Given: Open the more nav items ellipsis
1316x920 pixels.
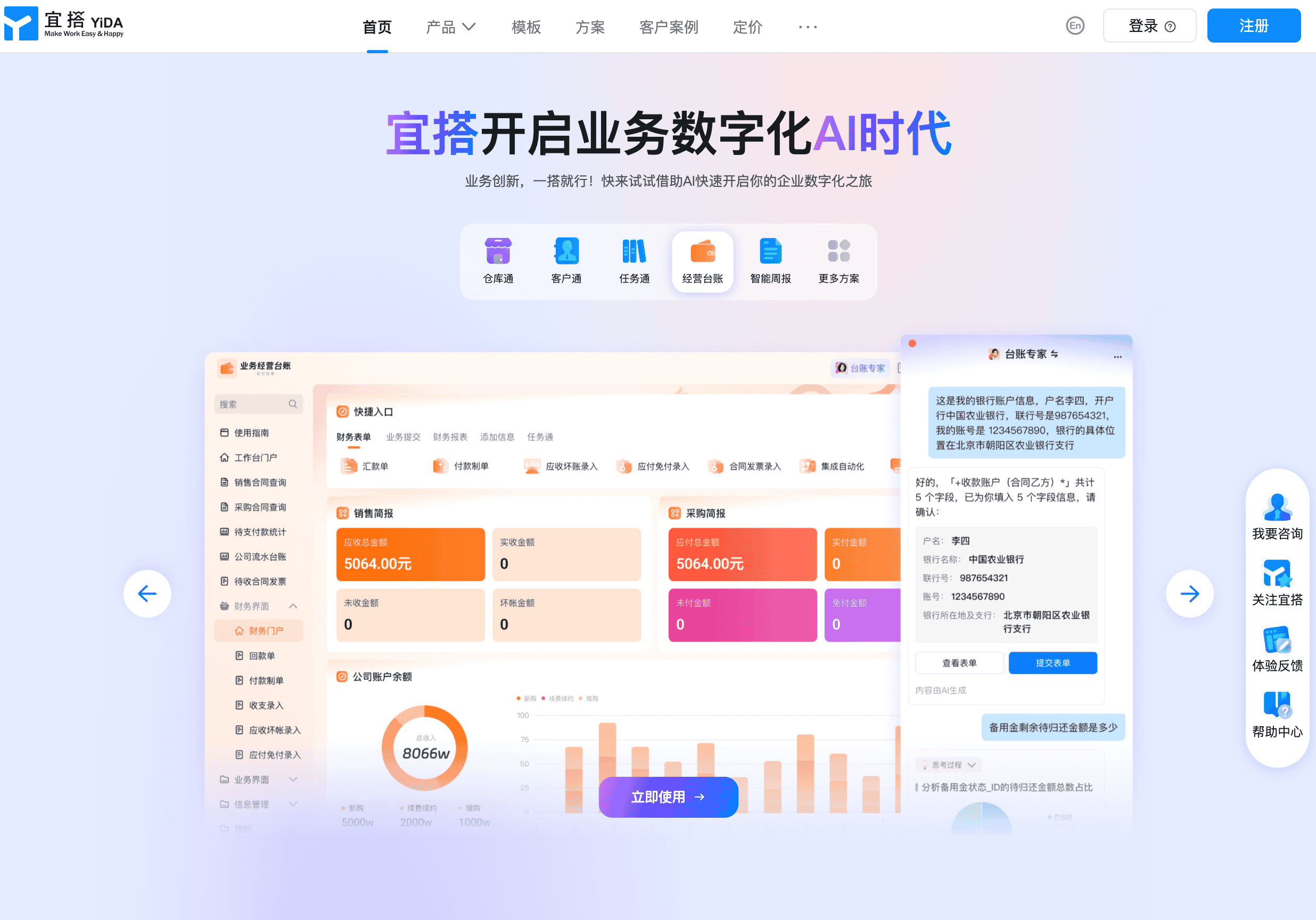Looking at the screenshot, I should (x=808, y=27).
